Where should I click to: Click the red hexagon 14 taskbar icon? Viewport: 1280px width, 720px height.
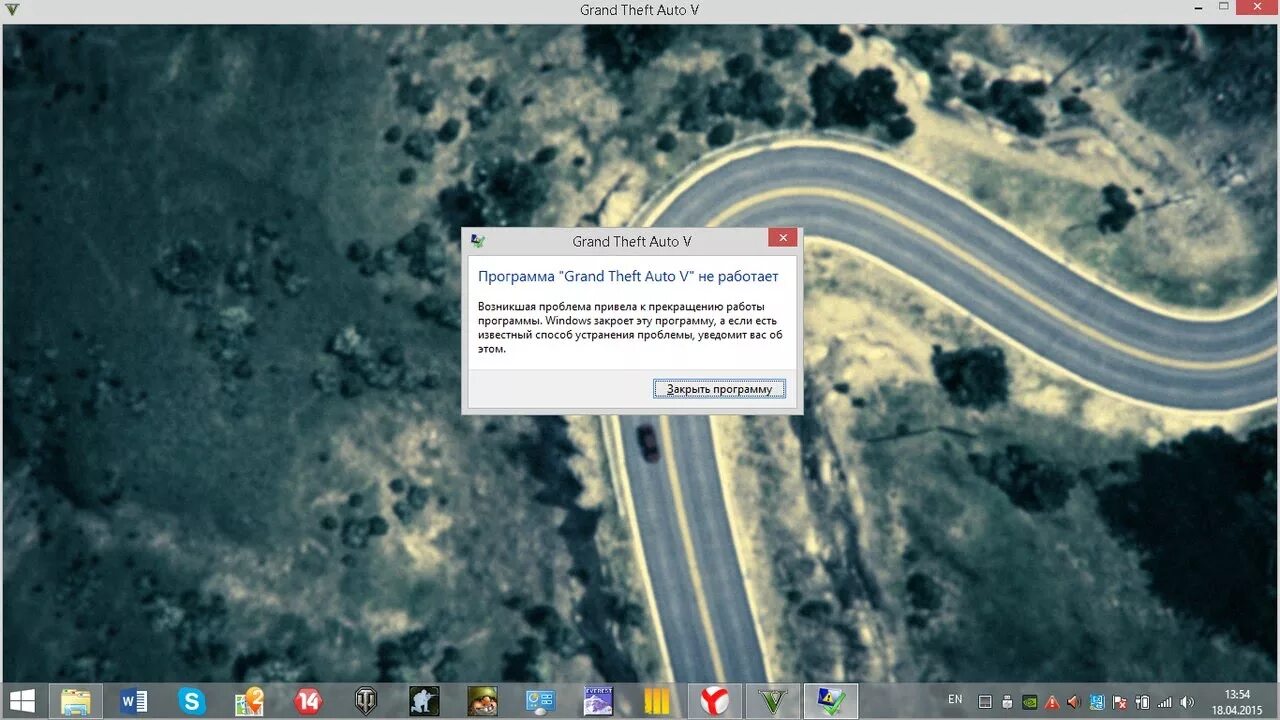308,702
